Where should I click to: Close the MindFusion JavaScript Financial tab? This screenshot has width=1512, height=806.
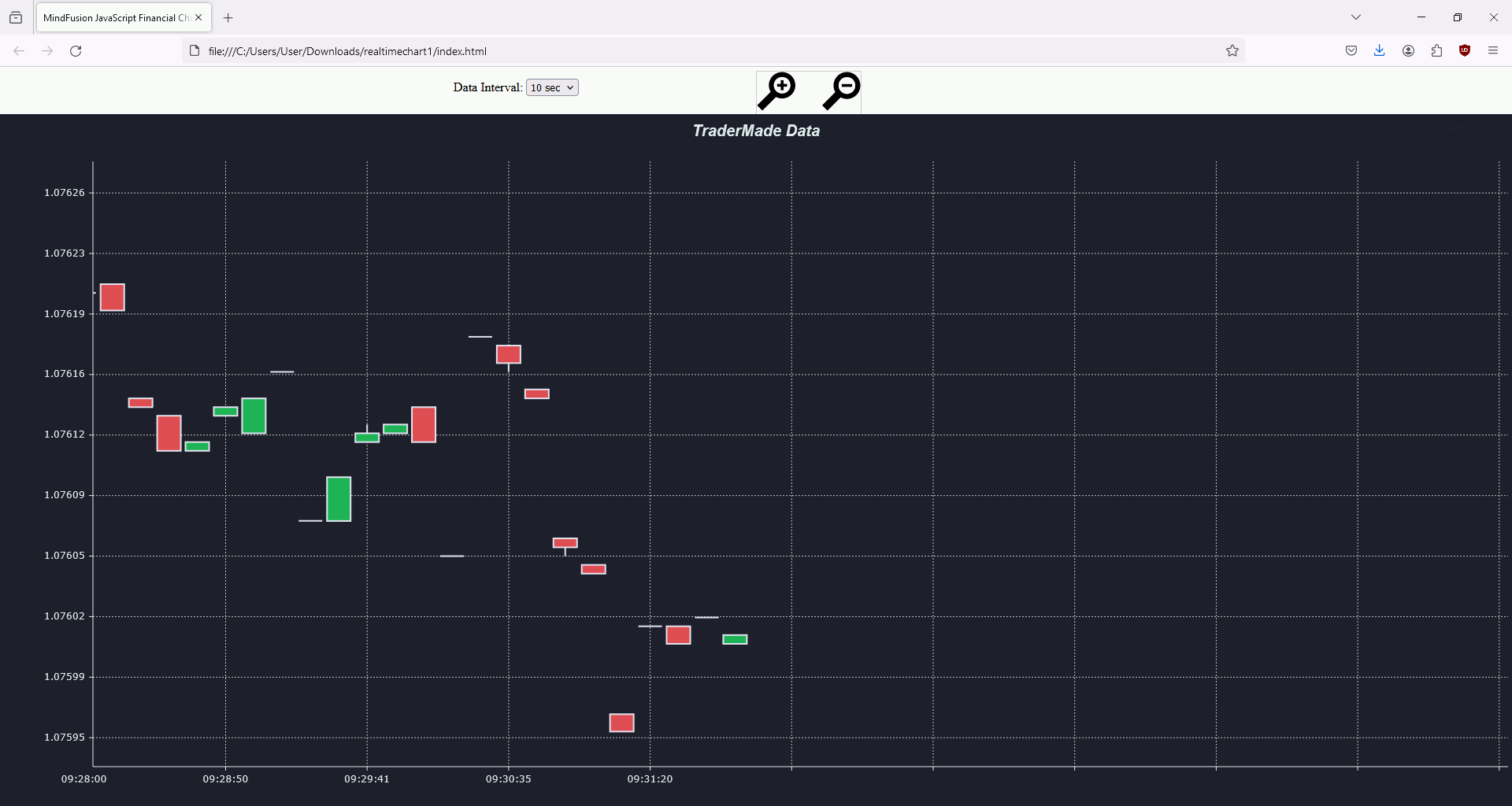(x=198, y=17)
